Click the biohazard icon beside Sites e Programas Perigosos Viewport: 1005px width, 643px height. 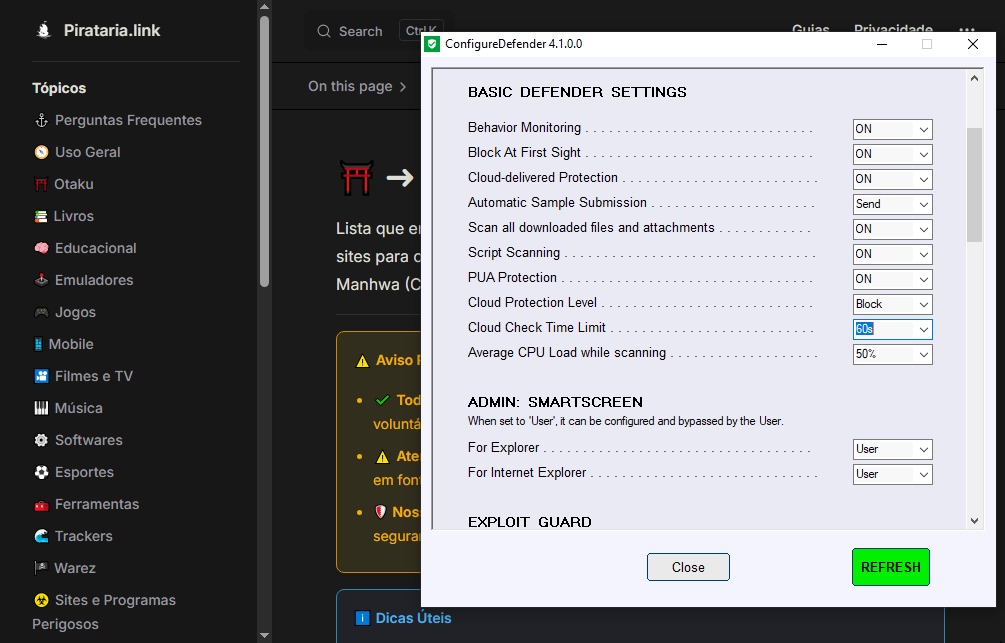(41, 601)
